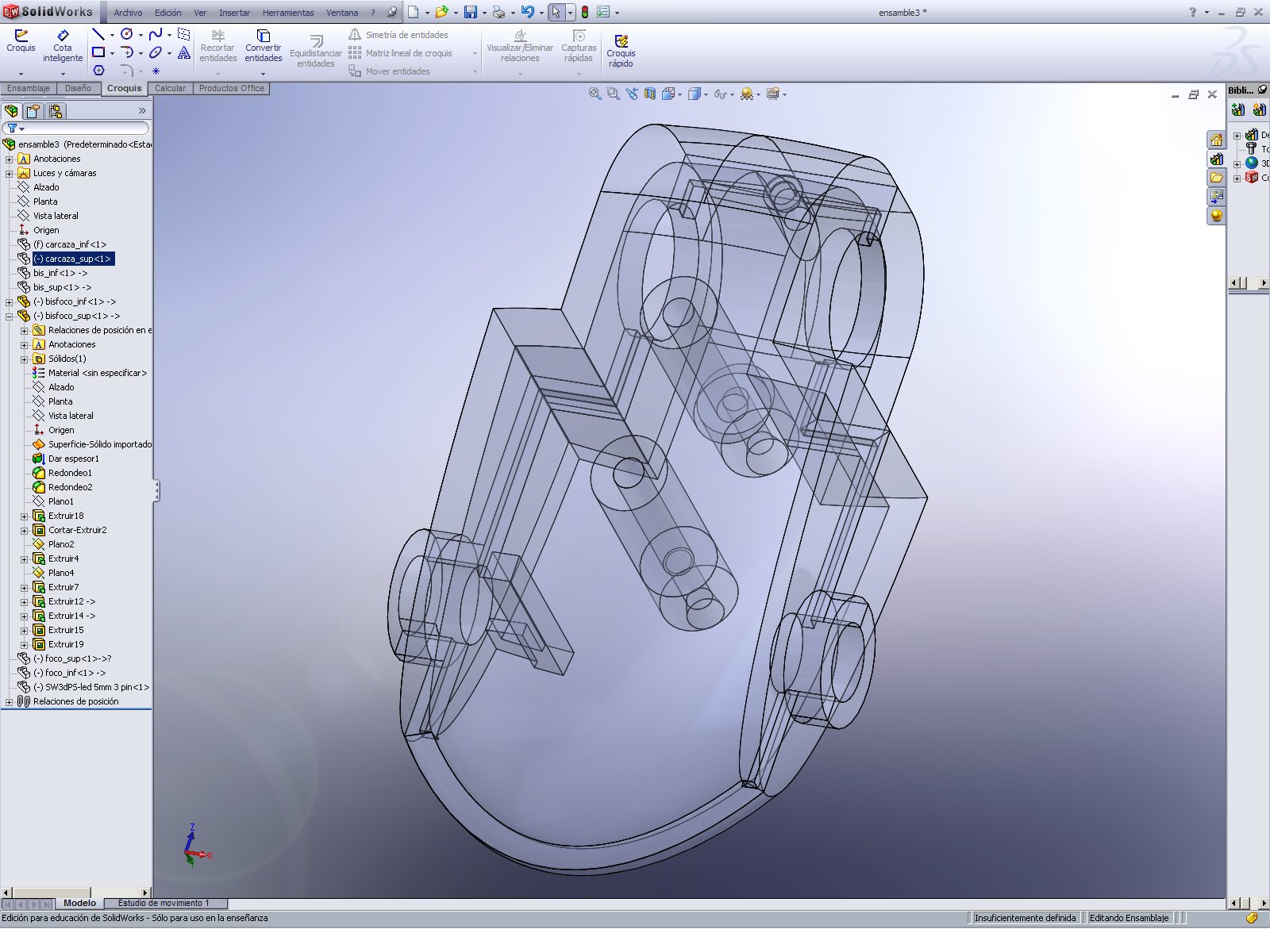Open the display style dropdown
This screenshot has width=1270, height=952.
pos(706,94)
